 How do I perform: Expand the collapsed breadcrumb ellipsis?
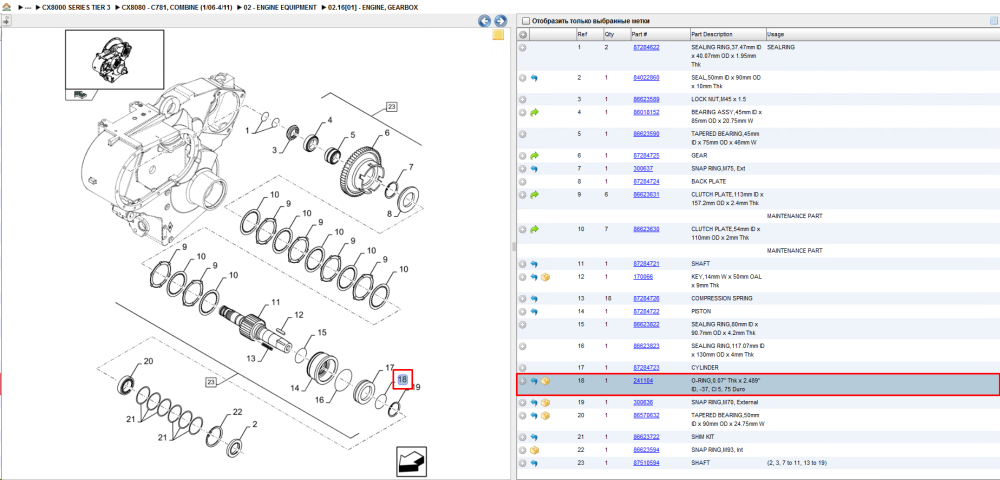point(28,7)
